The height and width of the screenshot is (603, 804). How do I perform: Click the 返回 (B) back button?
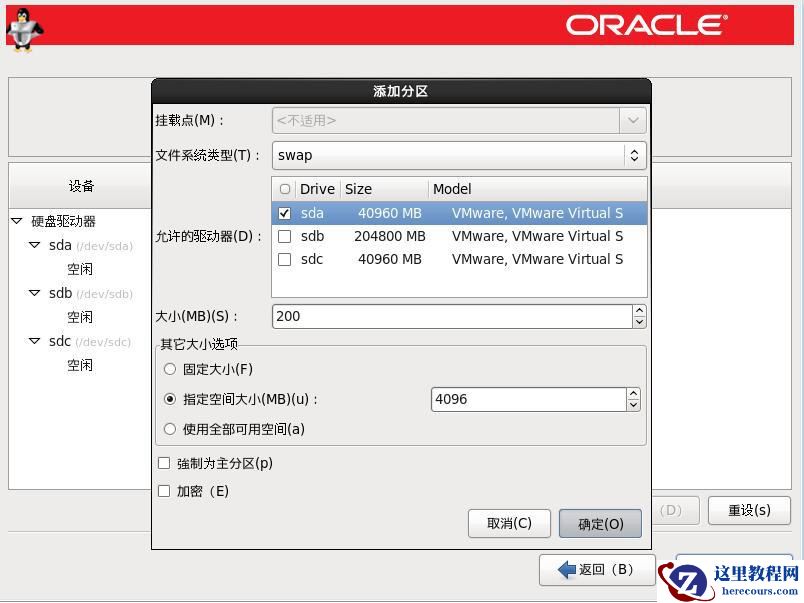pos(597,570)
